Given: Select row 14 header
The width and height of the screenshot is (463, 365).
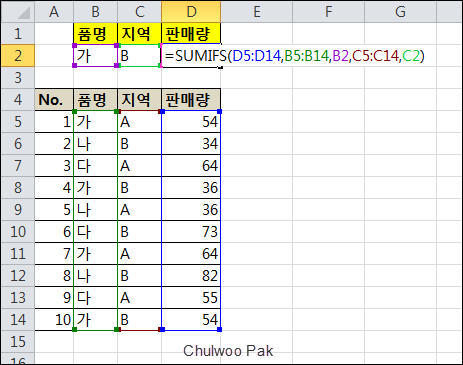Looking at the screenshot, I should coord(18,320).
